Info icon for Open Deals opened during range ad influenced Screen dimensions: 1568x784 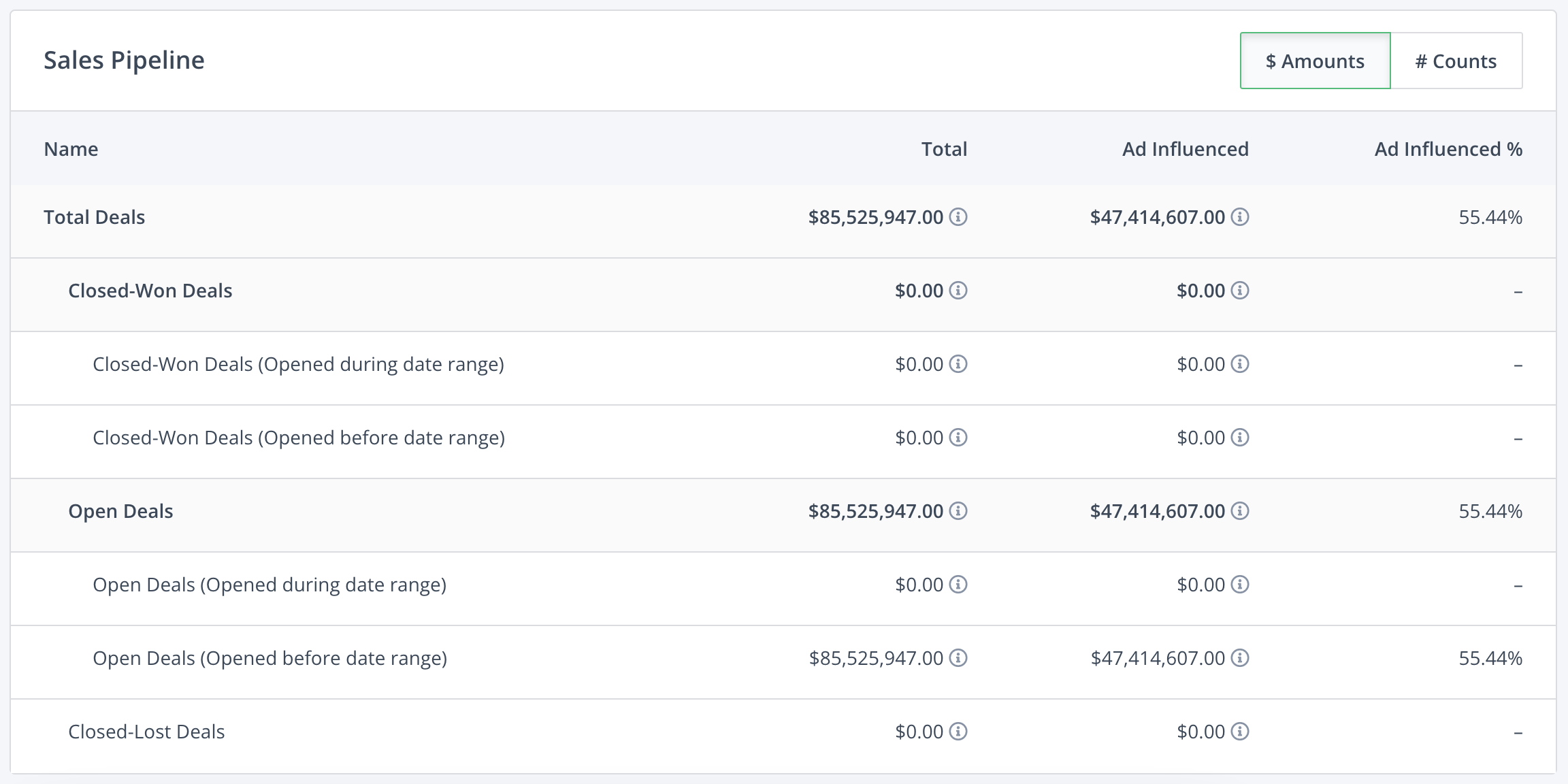point(1240,585)
